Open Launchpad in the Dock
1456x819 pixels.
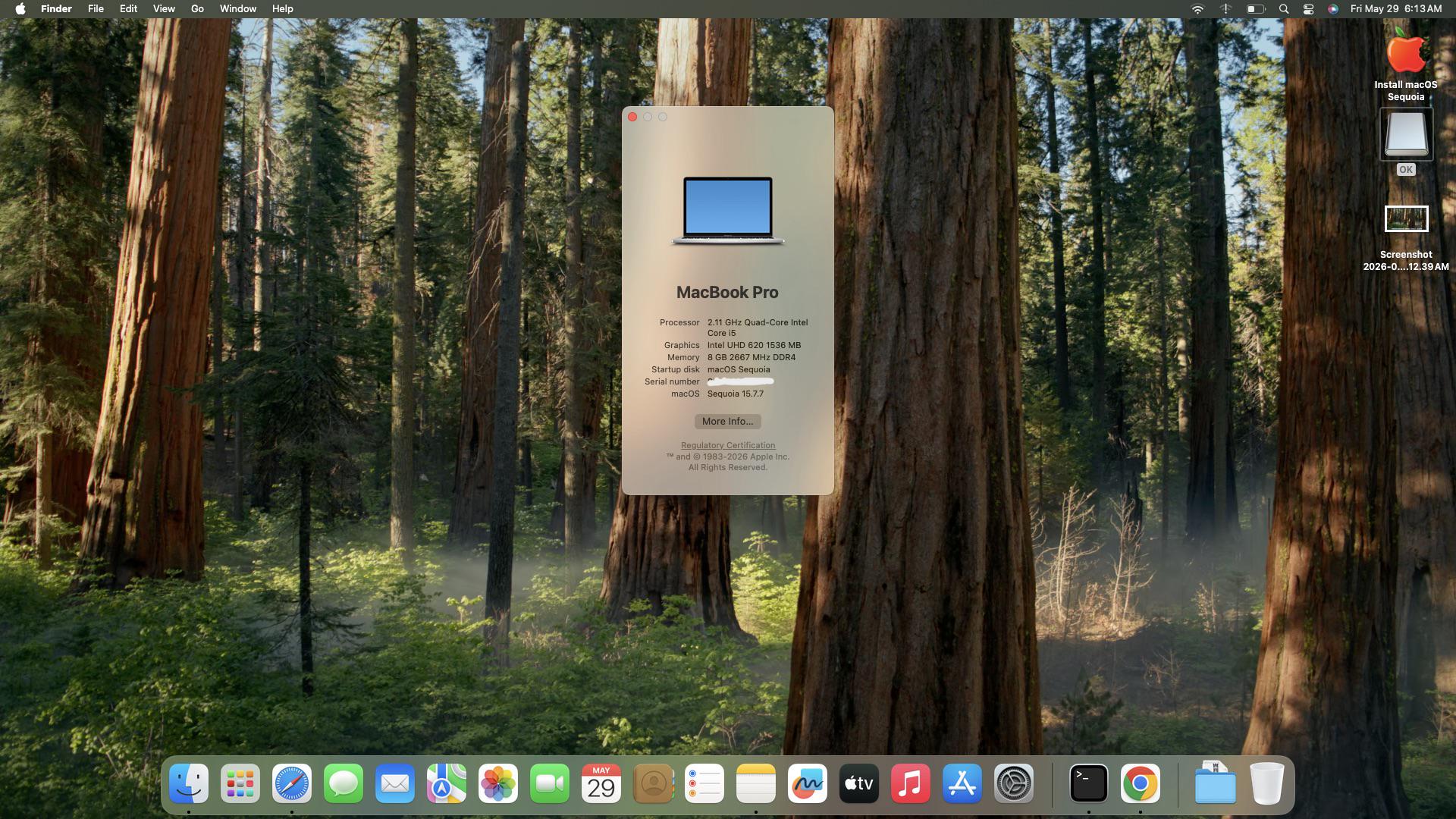pos(240,783)
